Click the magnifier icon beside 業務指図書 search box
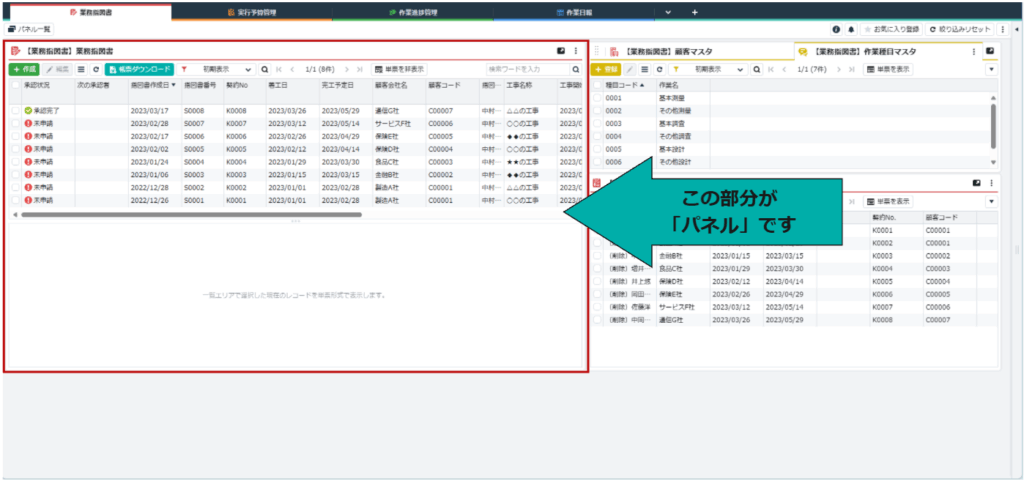The width and height of the screenshot is (1024, 481). click(576, 70)
